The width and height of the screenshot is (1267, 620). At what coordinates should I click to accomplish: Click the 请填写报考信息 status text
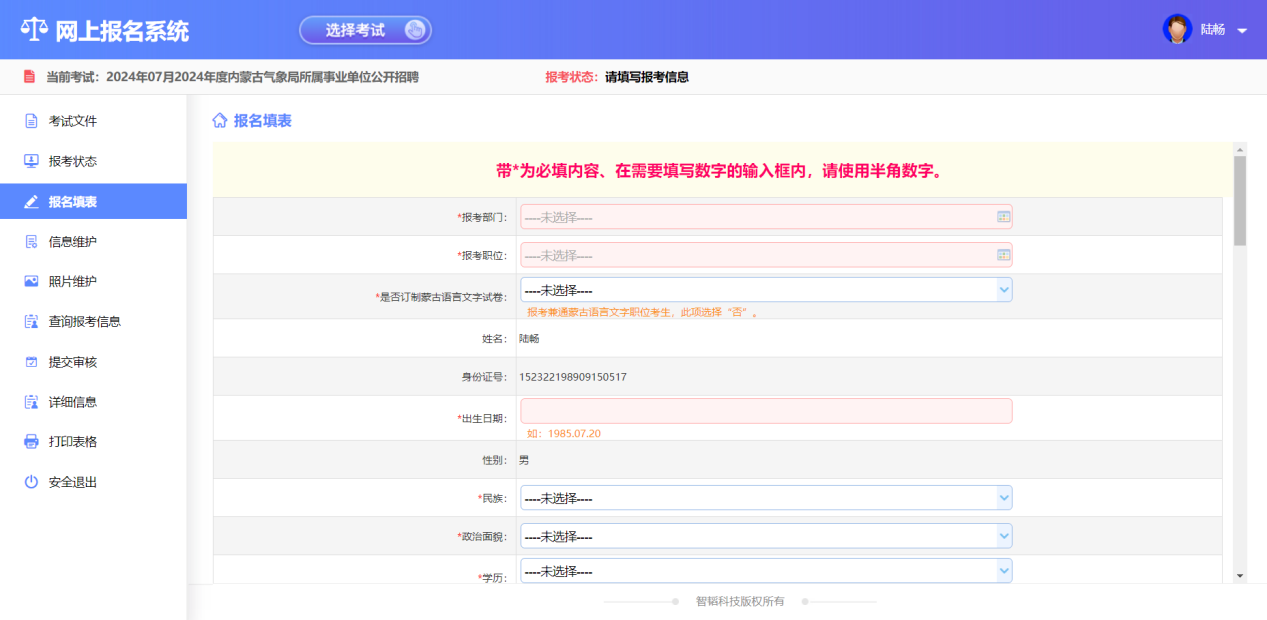click(647, 77)
